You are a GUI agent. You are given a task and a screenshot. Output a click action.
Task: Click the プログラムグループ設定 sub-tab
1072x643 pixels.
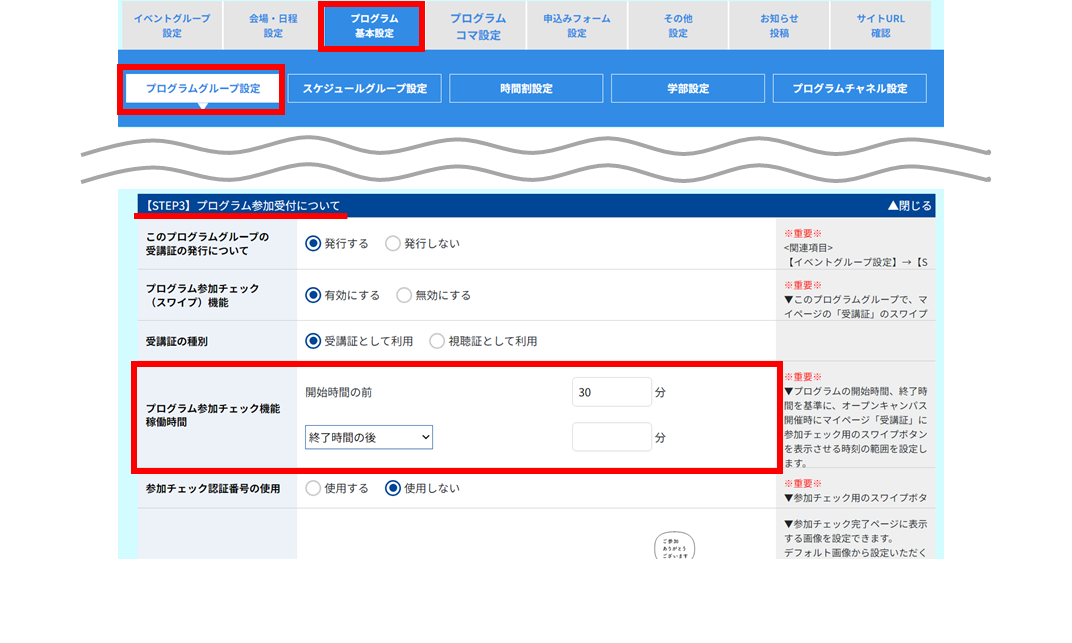click(202, 88)
